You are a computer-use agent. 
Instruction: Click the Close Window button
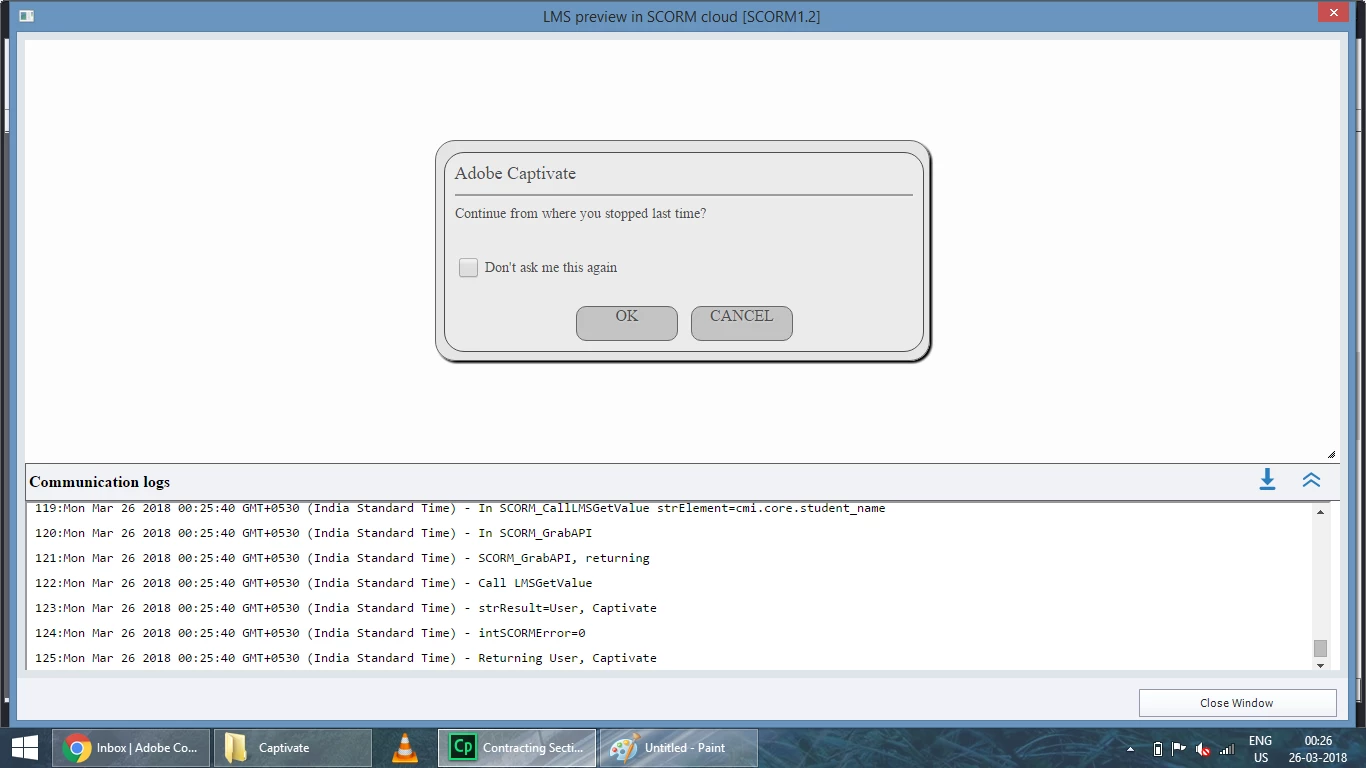[x=1237, y=703]
